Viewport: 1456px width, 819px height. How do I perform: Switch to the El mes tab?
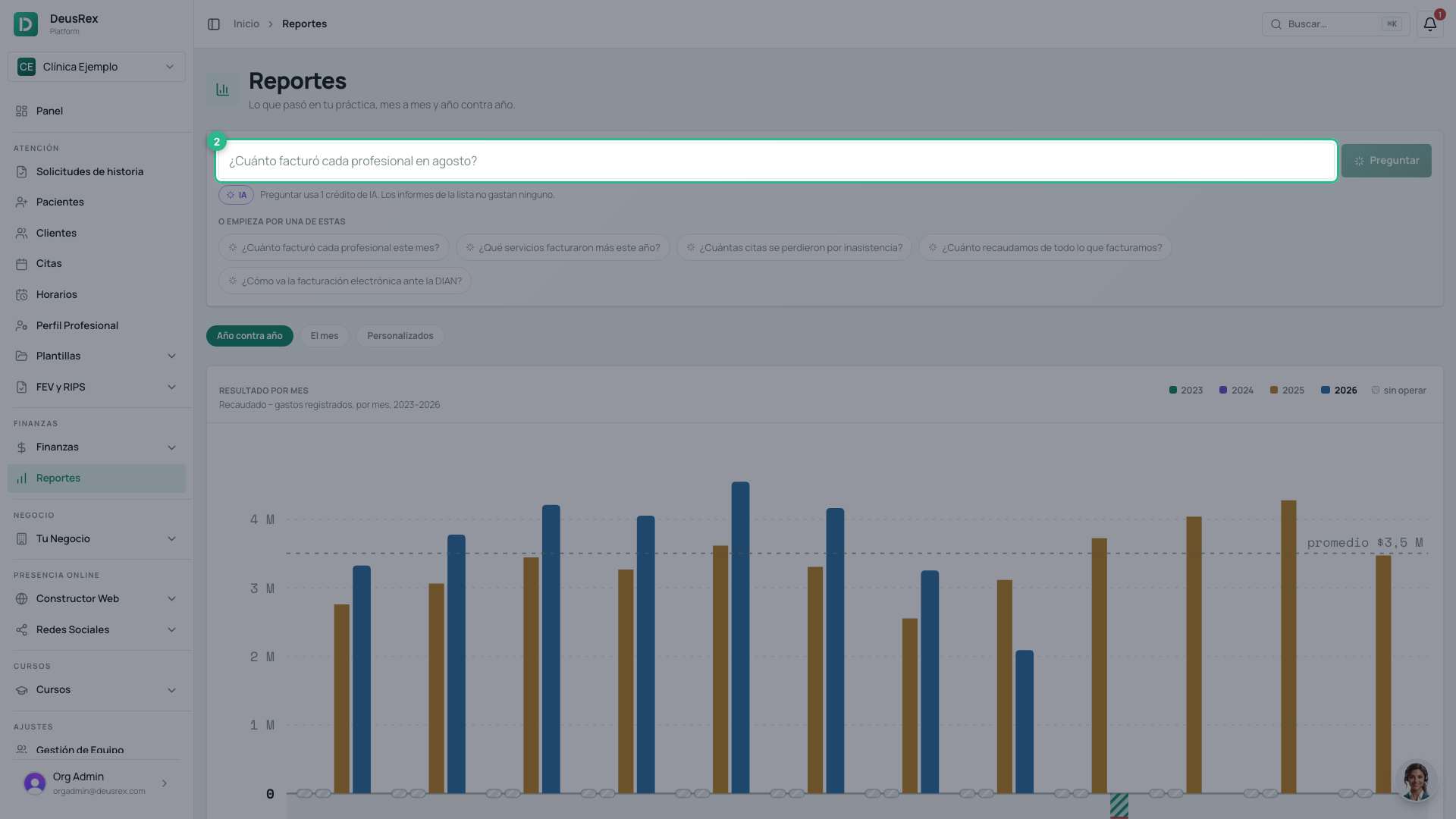[325, 336]
